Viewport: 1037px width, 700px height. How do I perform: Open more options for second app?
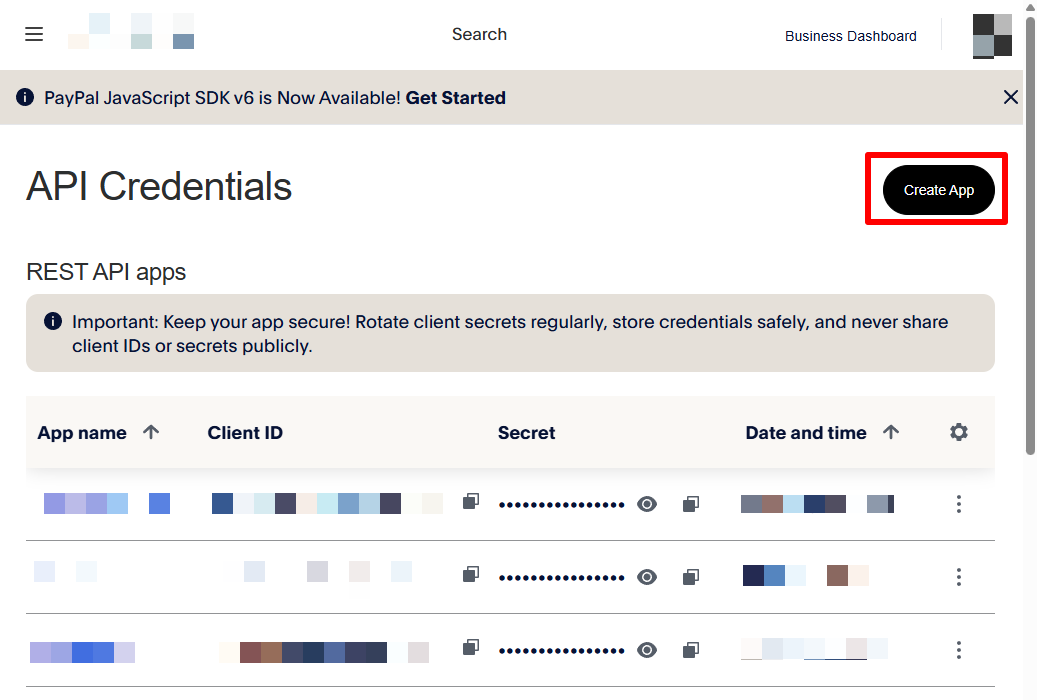(958, 577)
